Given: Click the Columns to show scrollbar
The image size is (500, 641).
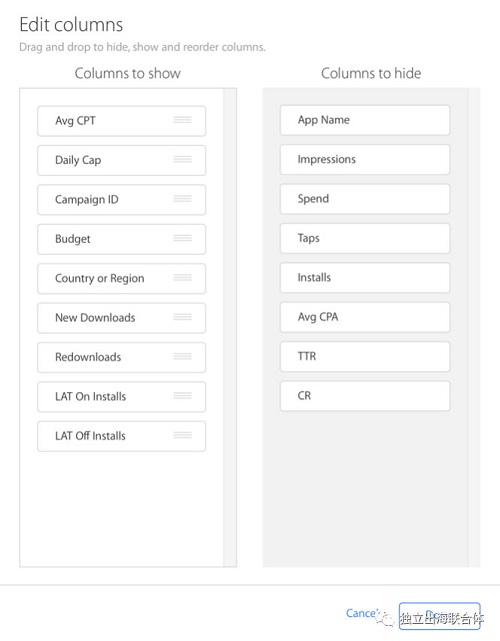Looking at the screenshot, I should (230, 327).
